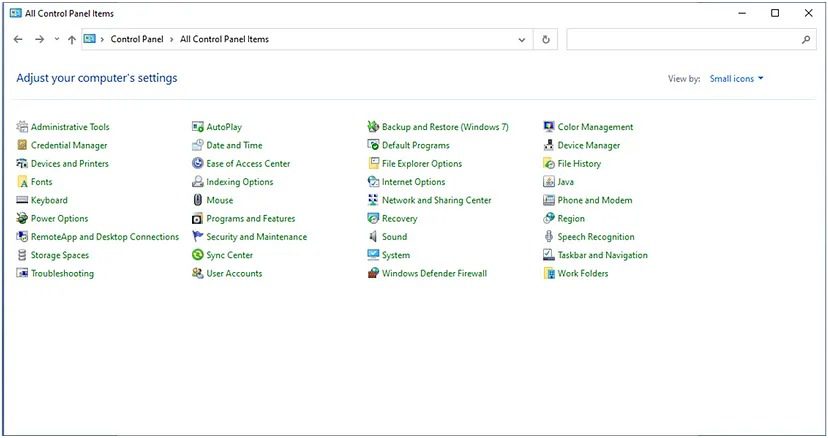
Task: Expand the chevron after Control Panel breadcrumb
Action: coord(172,39)
